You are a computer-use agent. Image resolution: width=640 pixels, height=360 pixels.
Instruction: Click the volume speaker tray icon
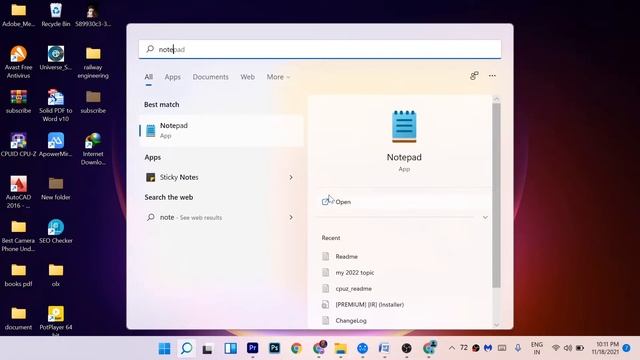pos(568,348)
